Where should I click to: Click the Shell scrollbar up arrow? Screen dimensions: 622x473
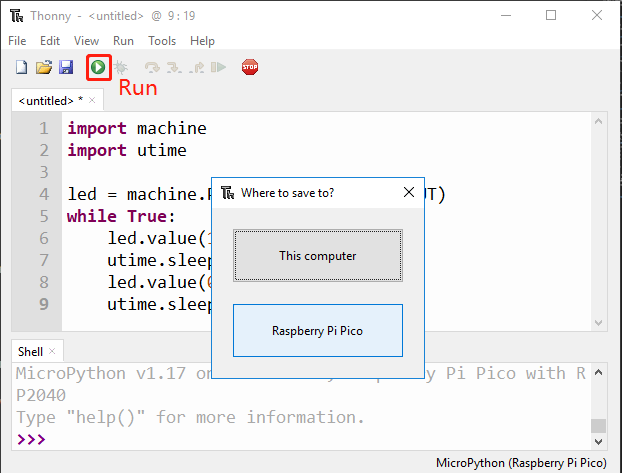point(599,372)
